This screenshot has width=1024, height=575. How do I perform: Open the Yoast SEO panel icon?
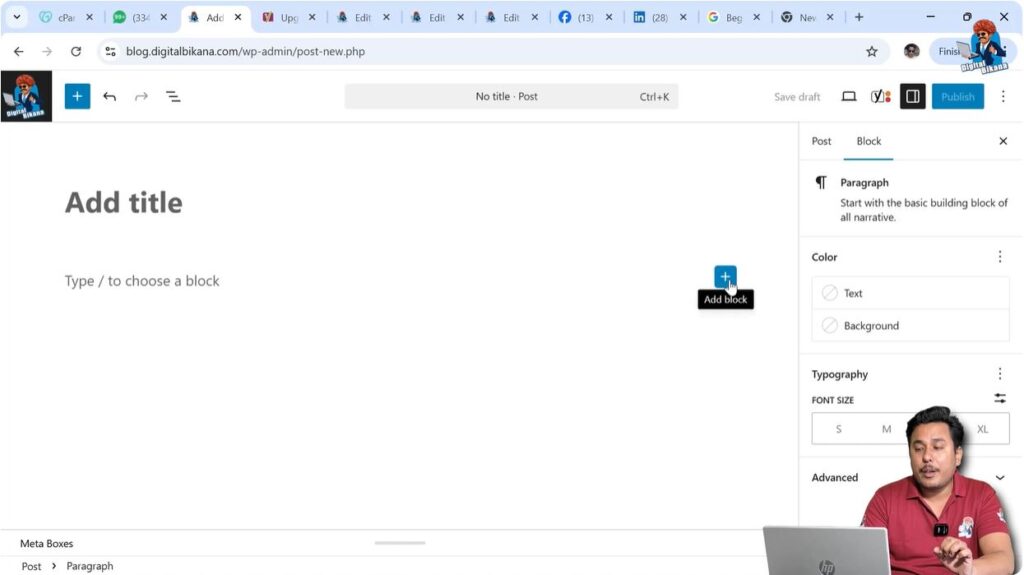880,97
